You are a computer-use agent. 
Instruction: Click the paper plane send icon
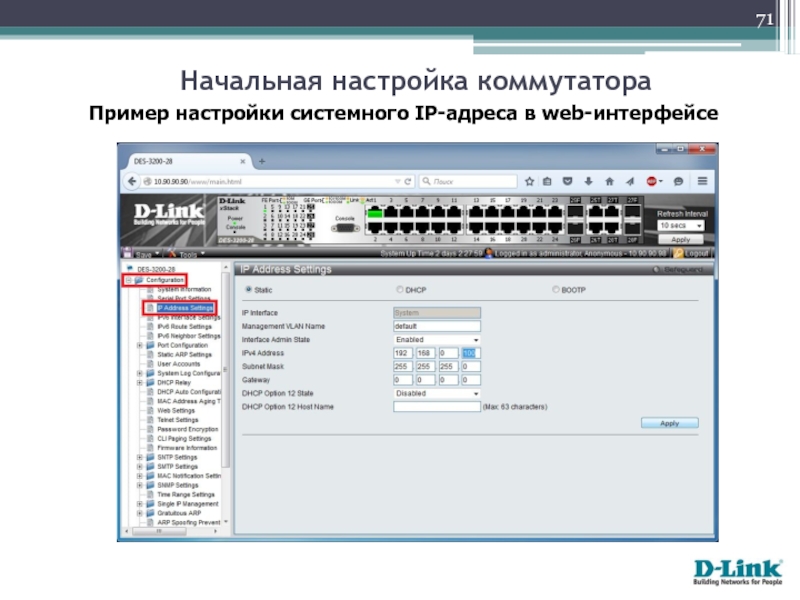point(630,182)
